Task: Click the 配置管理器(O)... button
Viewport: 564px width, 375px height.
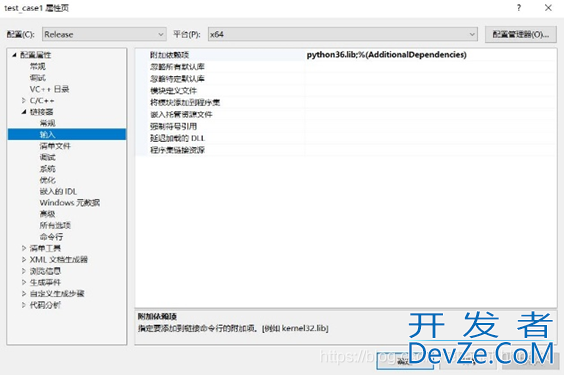Action: click(520, 35)
